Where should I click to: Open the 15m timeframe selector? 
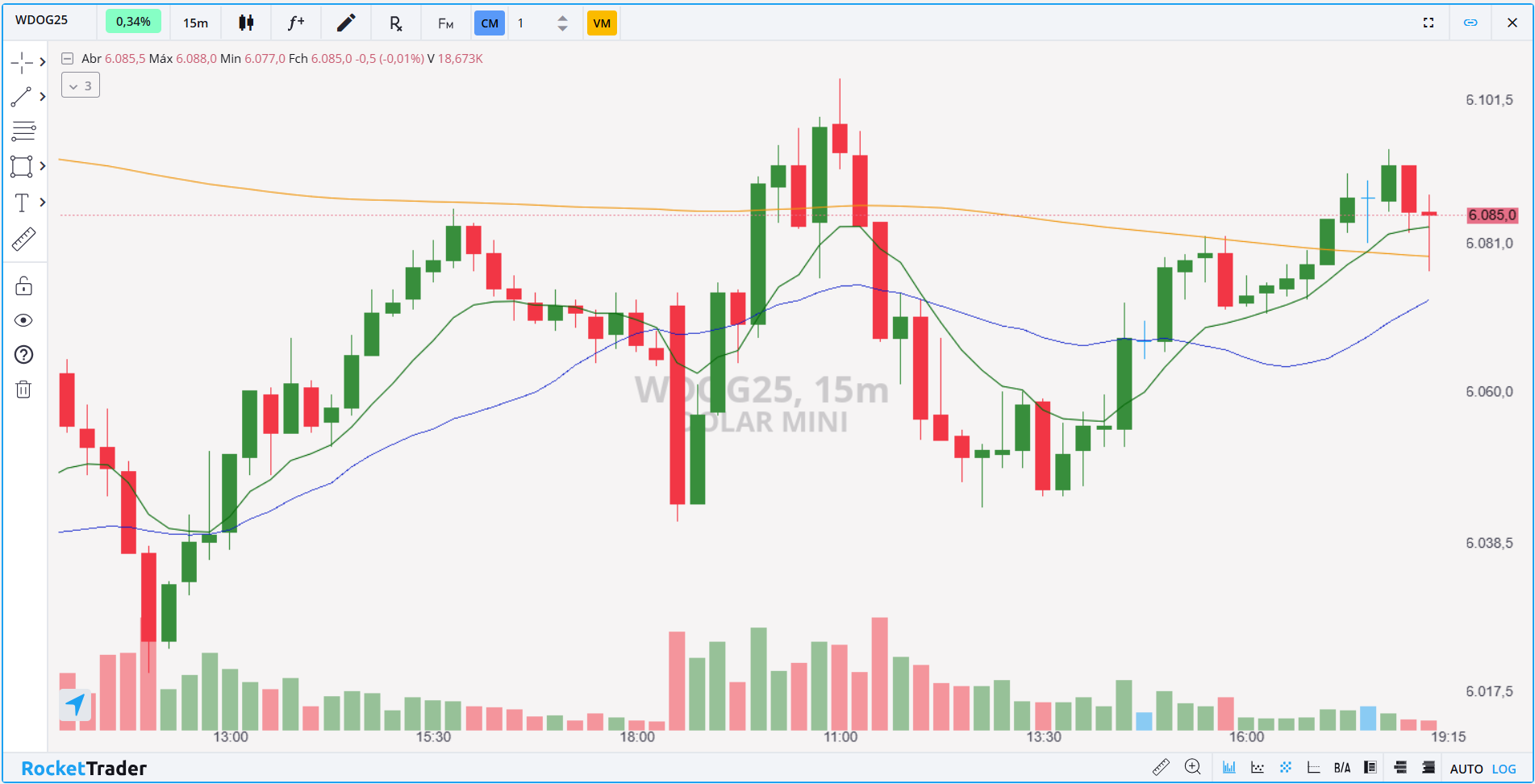(195, 23)
